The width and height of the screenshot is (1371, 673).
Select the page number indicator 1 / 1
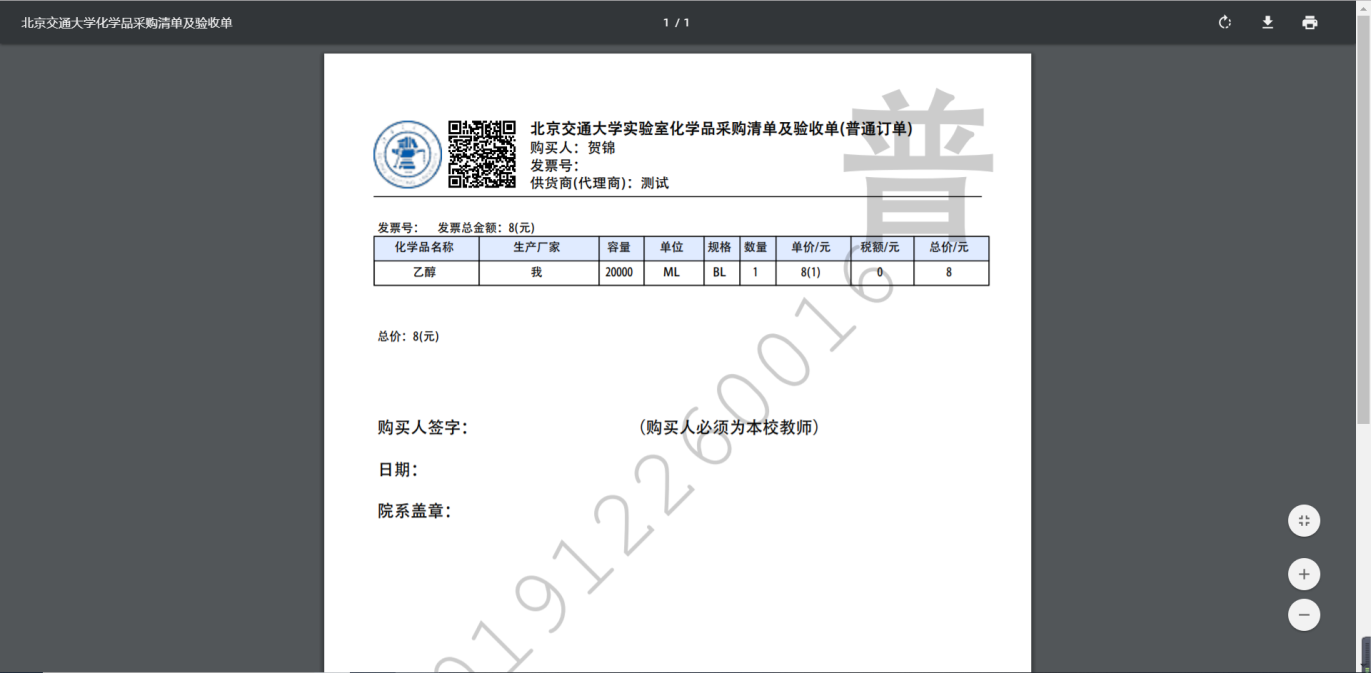tap(677, 22)
